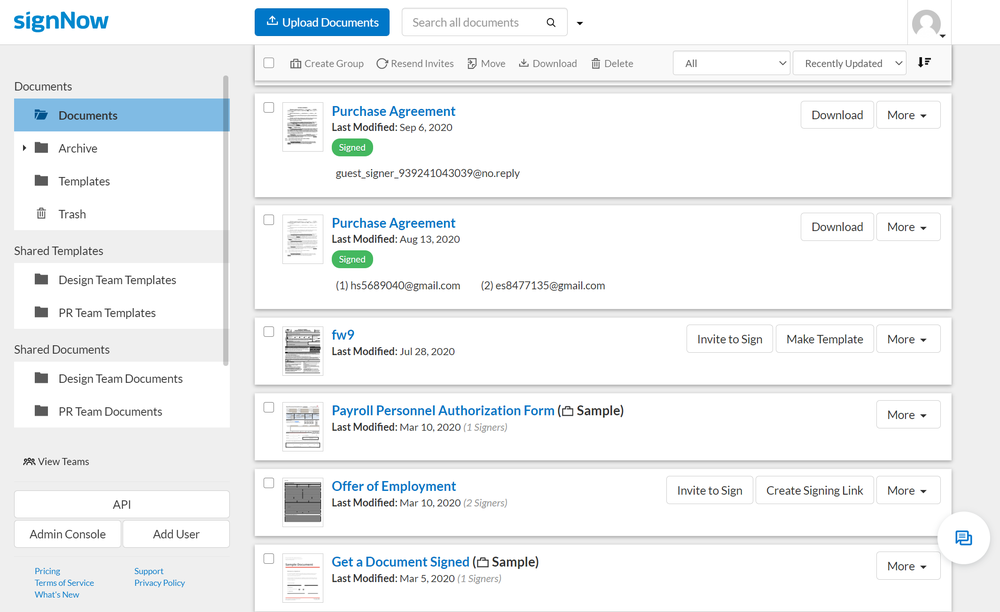Viewport: 1000px width, 612px height.
Task: Click Invite to Sign for fw9
Action: [x=730, y=339]
